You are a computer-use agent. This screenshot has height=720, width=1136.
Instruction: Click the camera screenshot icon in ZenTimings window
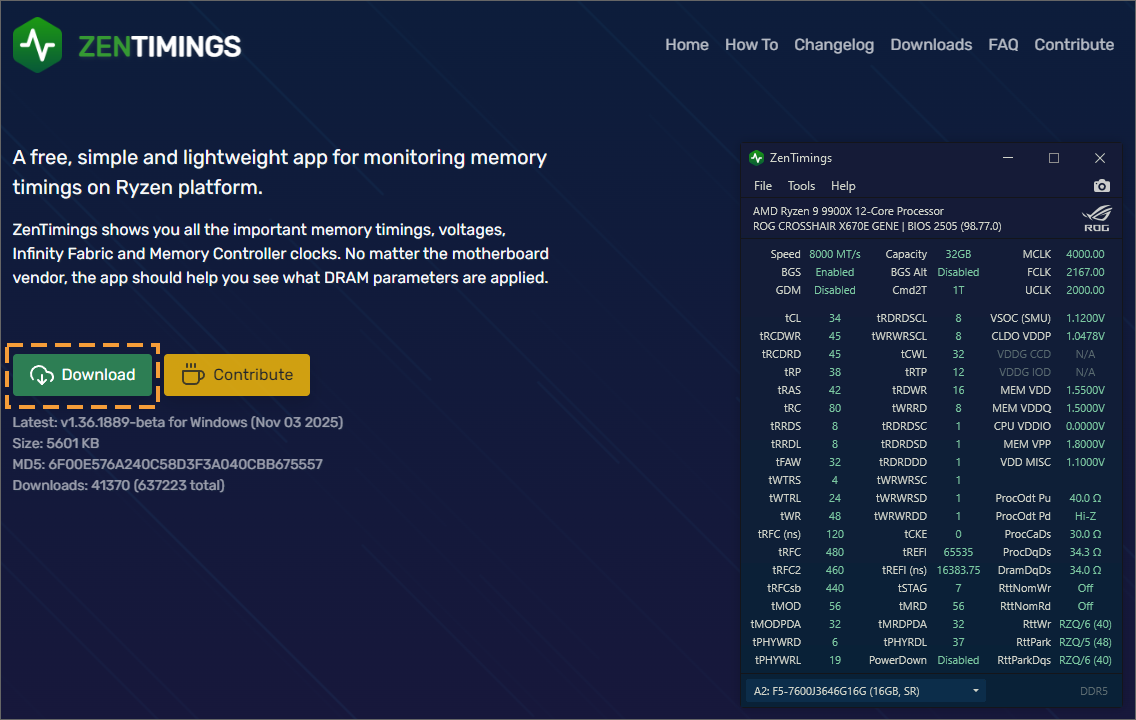(1101, 186)
